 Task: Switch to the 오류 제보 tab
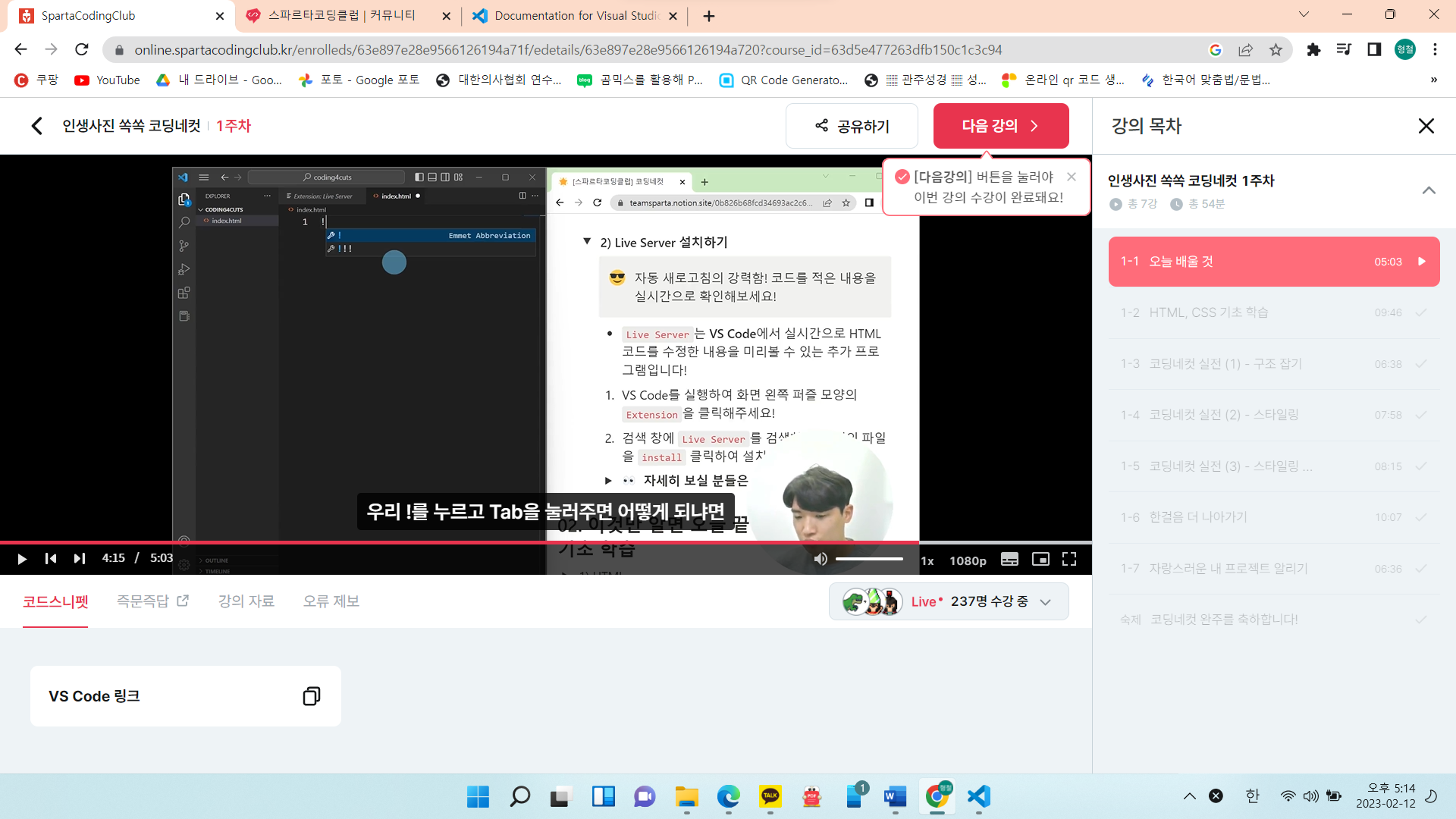pyautogui.click(x=331, y=601)
